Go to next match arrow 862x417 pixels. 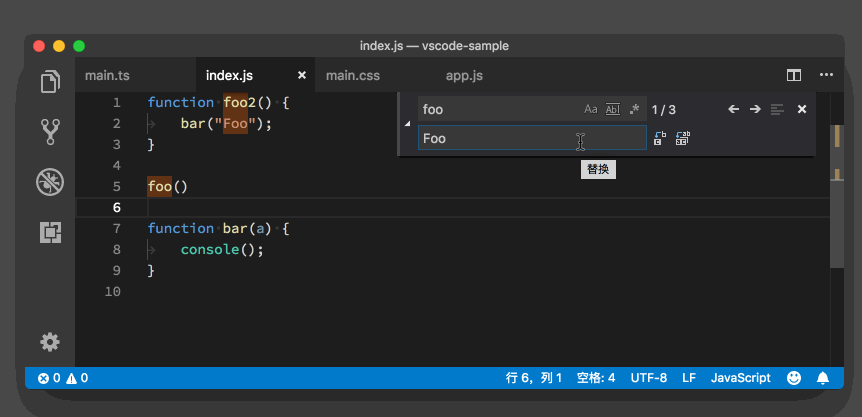tap(755, 109)
